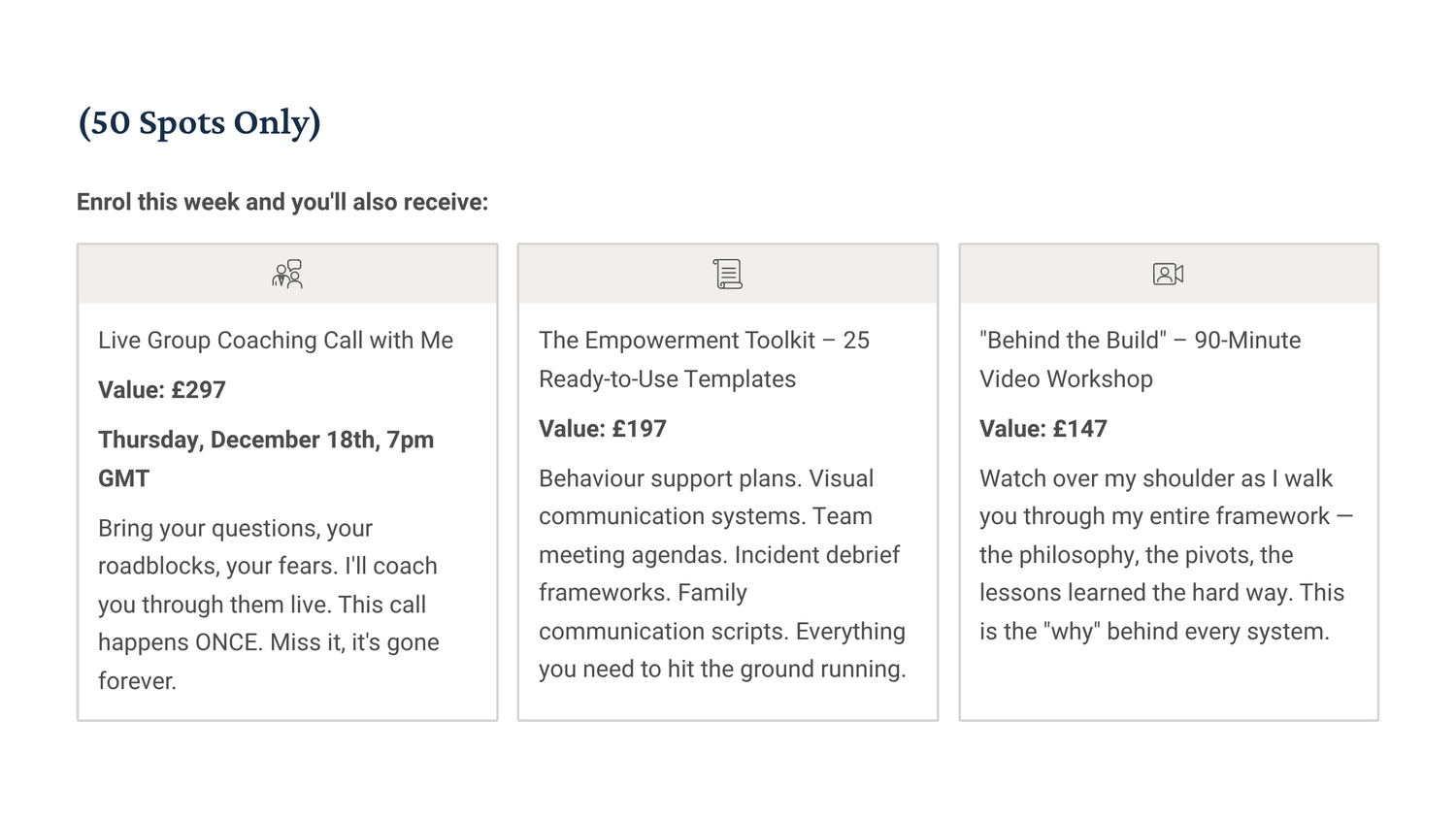Select the '(50 Spots Only)' heading
This screenshot has height=819, width=1456.
tap(199, 122)
